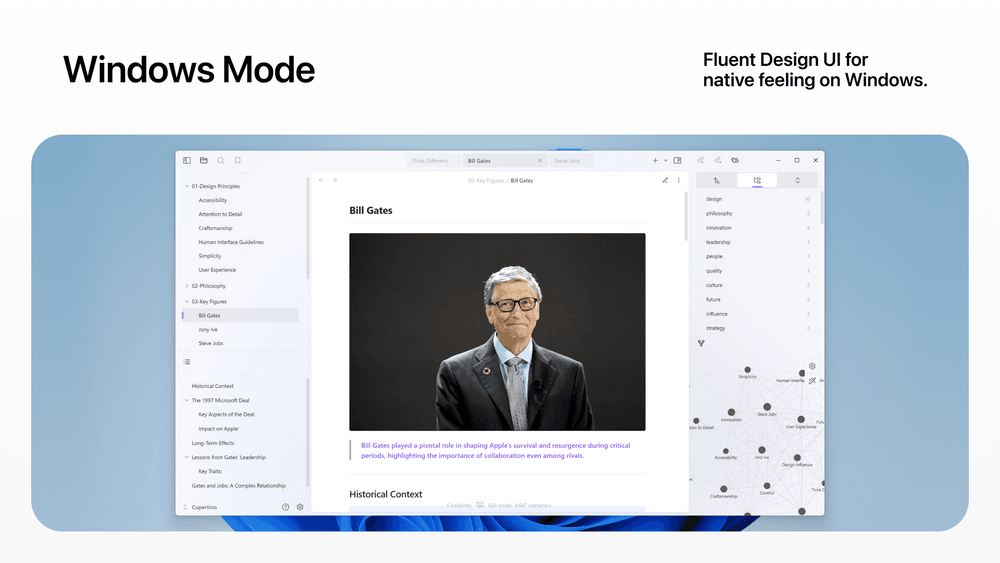
Task: Click the outline list icon
Action: 187,362
